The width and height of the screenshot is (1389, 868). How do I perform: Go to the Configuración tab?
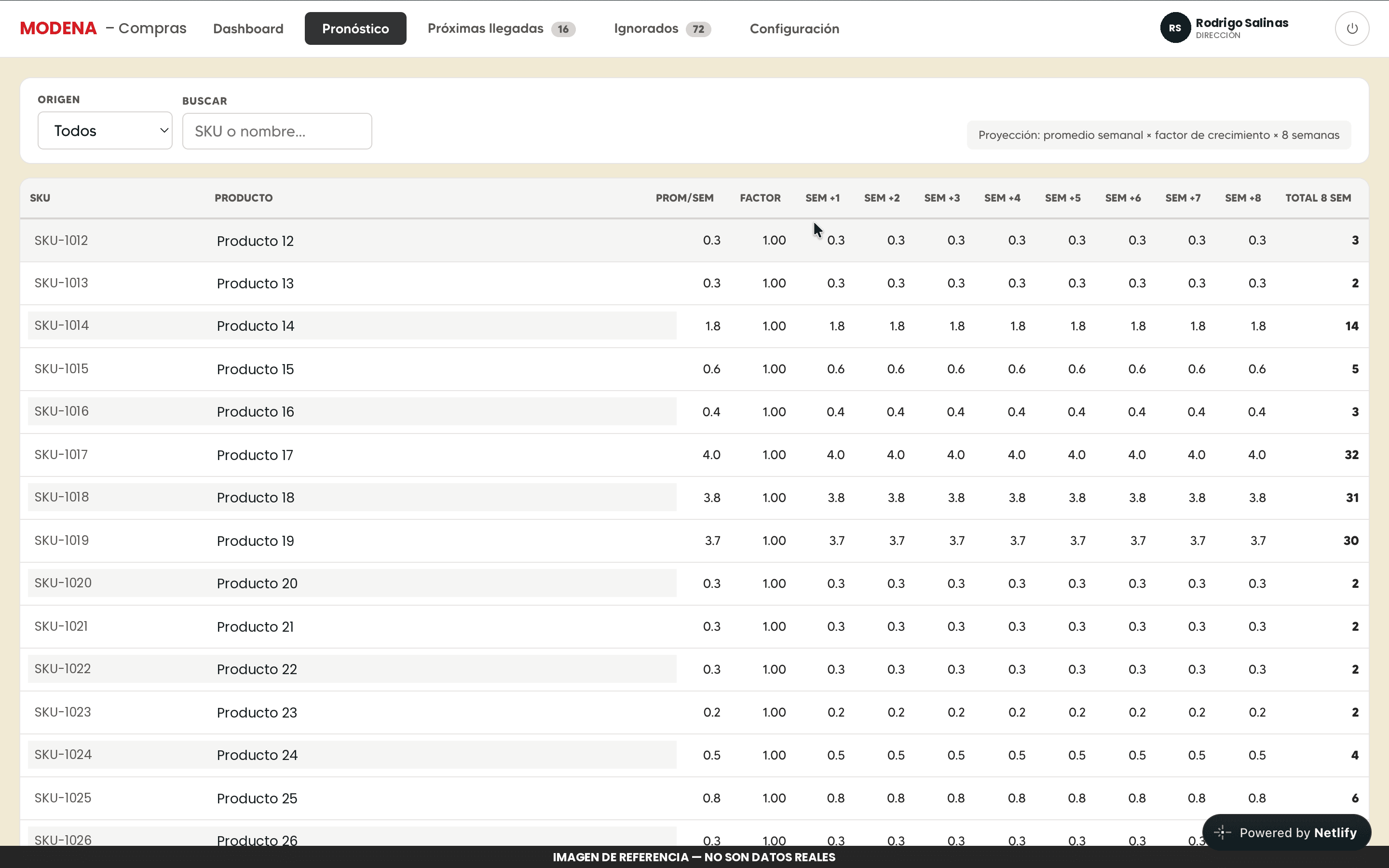coord(794,29)
